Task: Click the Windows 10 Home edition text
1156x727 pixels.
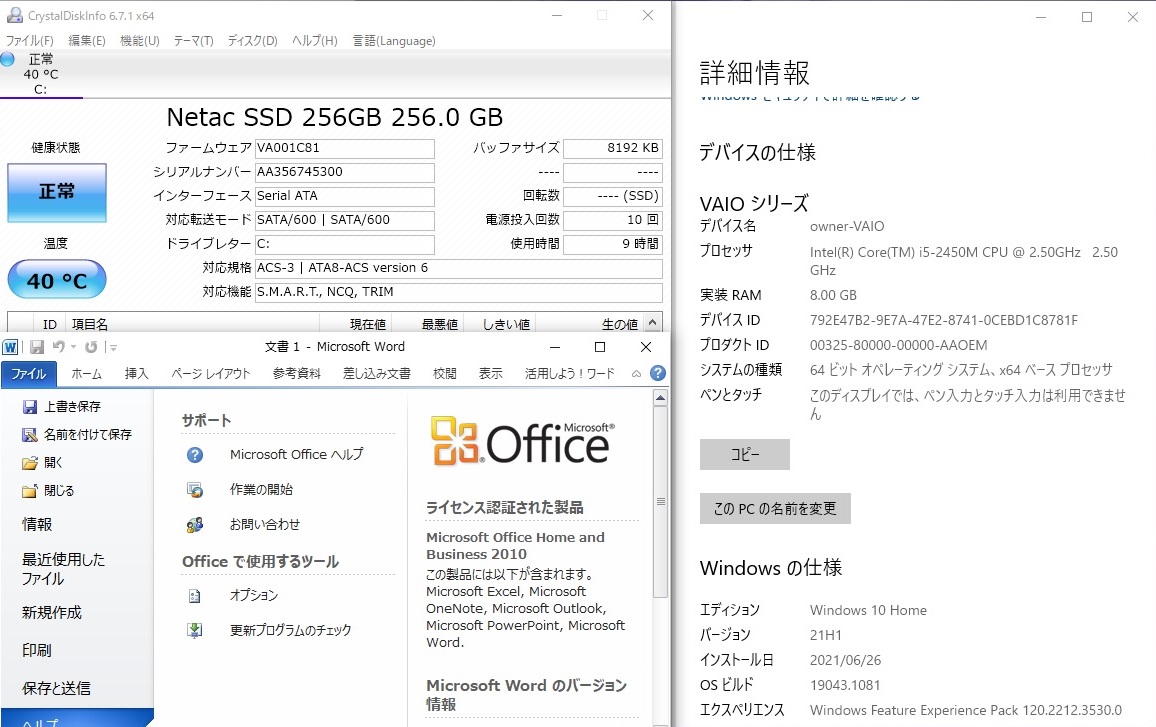Action: [868, 611]
